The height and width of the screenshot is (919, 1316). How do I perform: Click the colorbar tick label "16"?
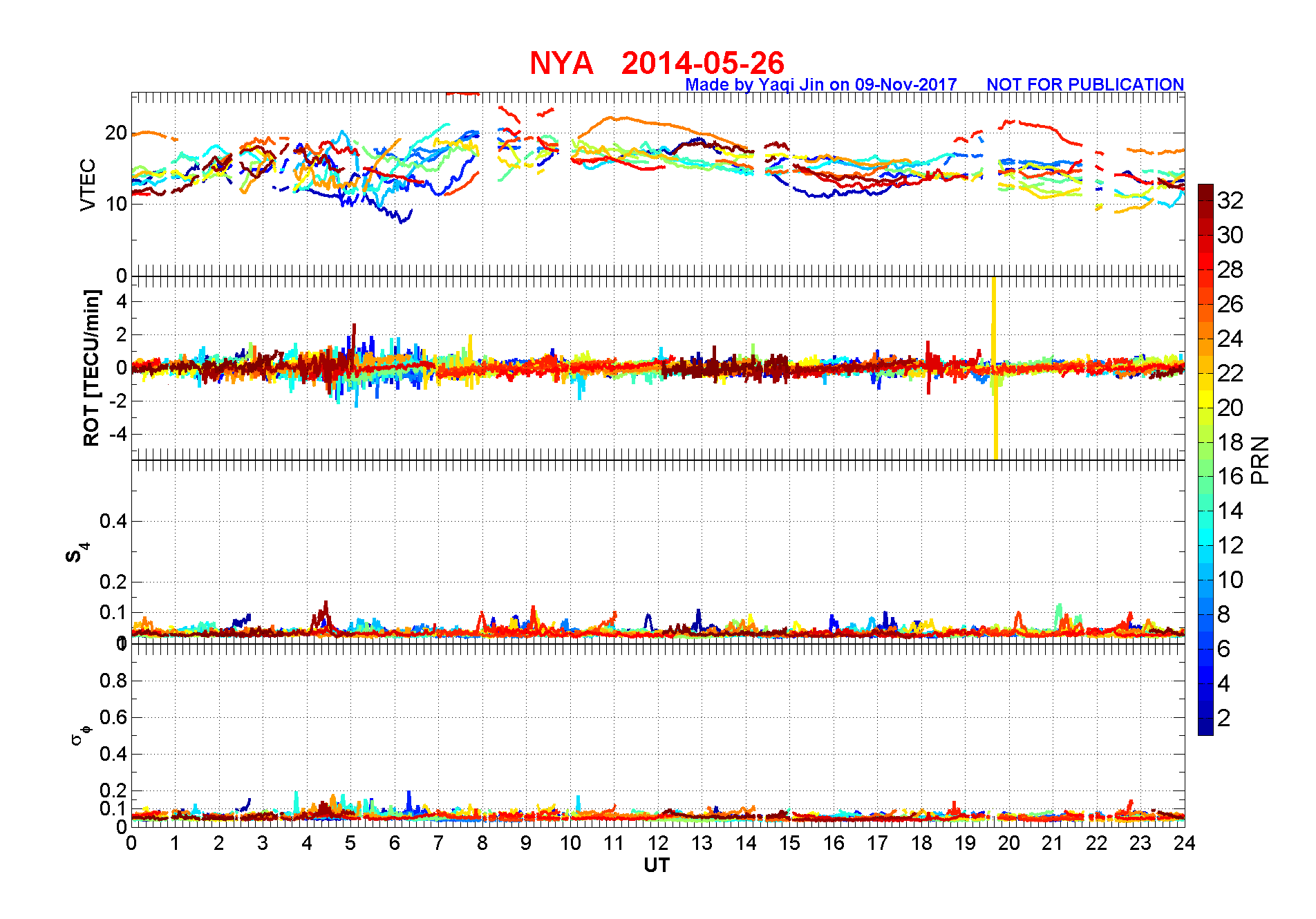(x=1230, y=476)
